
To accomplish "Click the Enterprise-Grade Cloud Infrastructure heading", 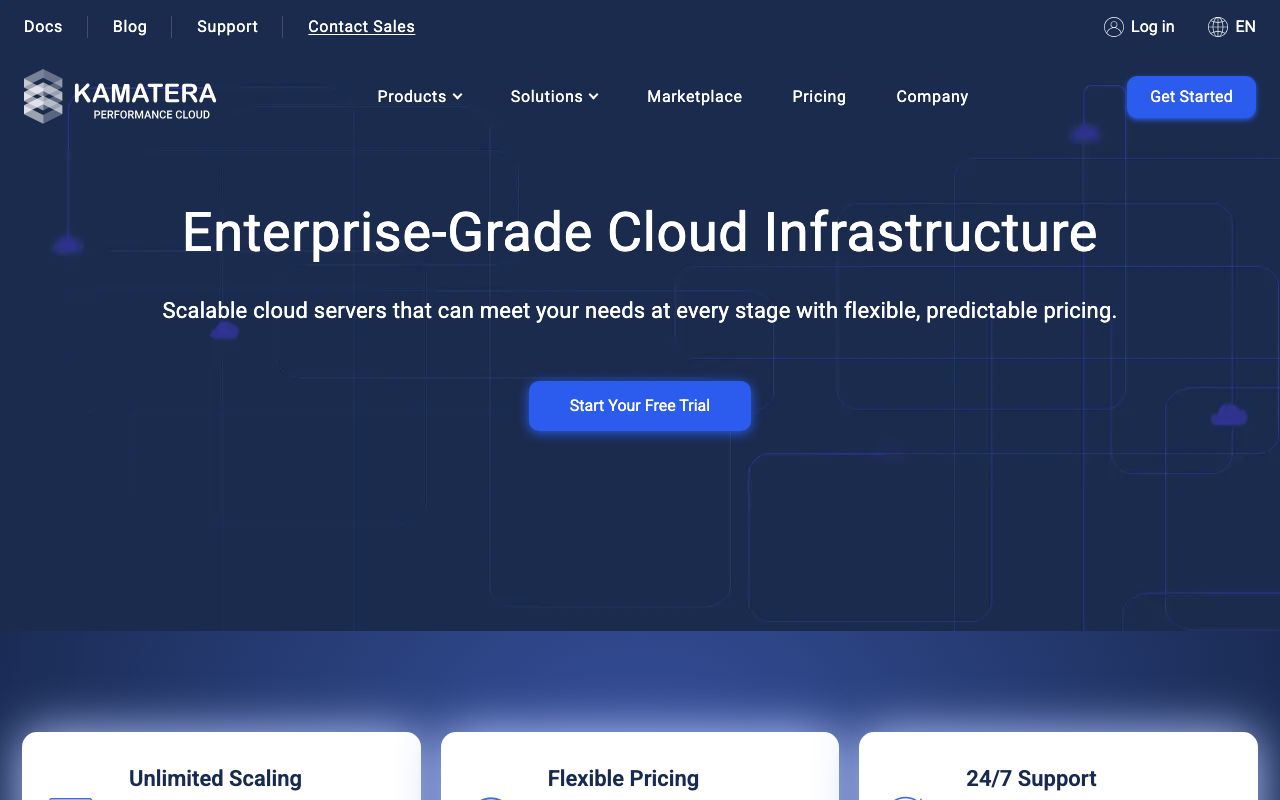I will click(x=640, y=232).
